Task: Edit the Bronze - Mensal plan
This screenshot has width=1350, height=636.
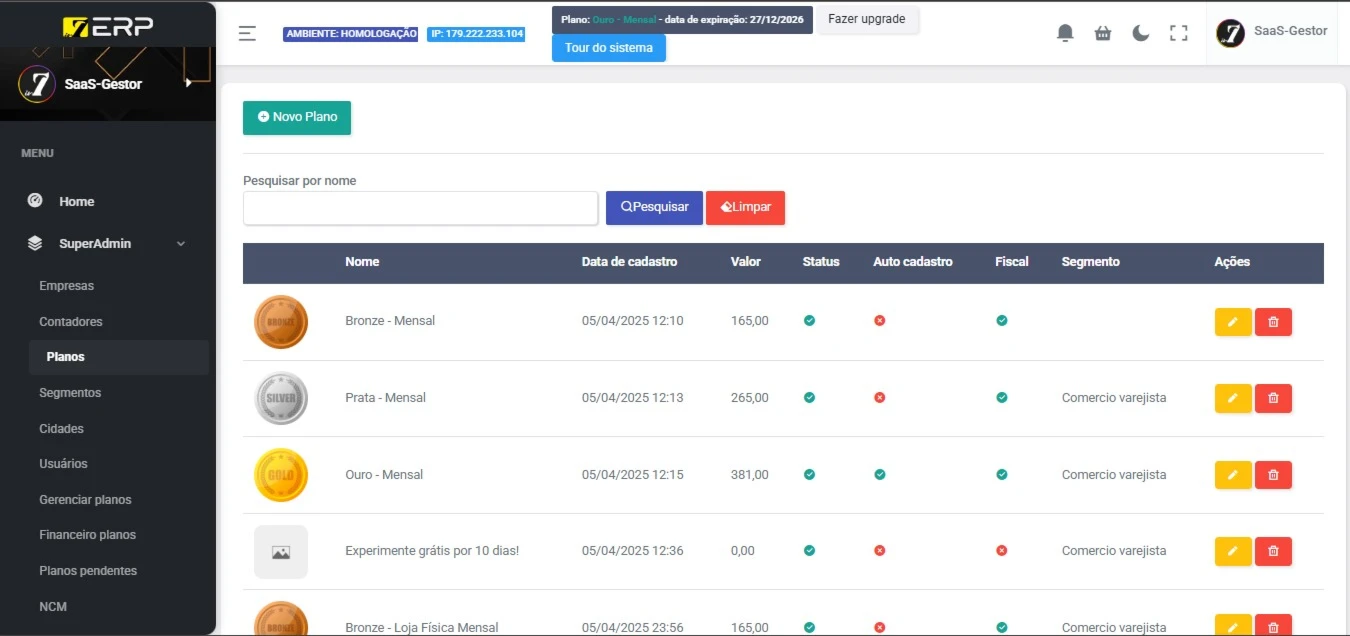Action: (1233, 322)
